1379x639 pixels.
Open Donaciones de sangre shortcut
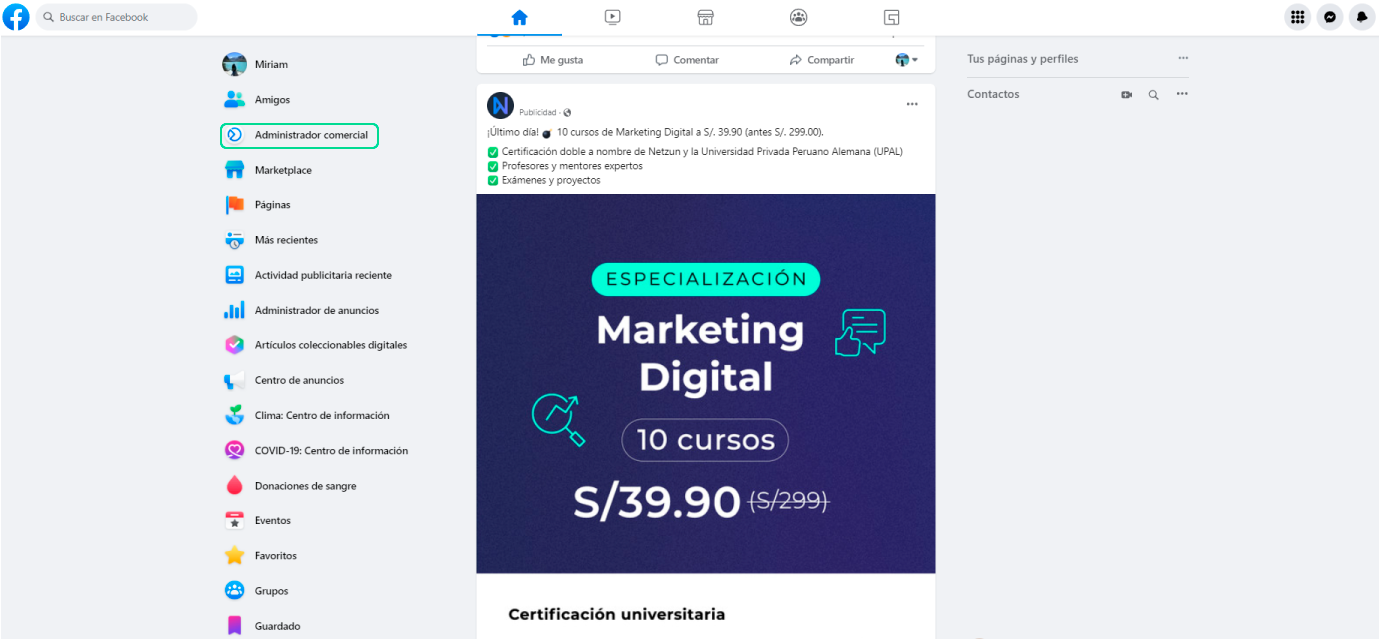click(x=305, y=486)
